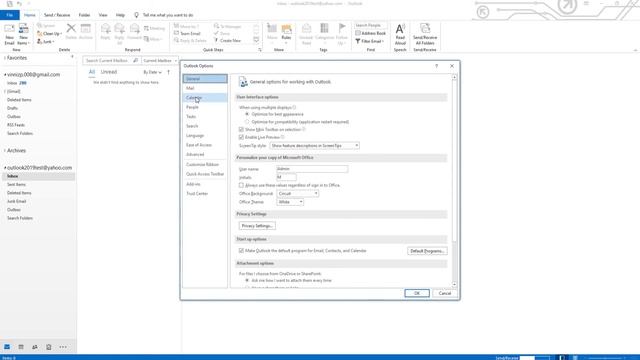The image size is (640, 360).
Task: Click the Reply icon in Respond group
Action: (105, 29)
